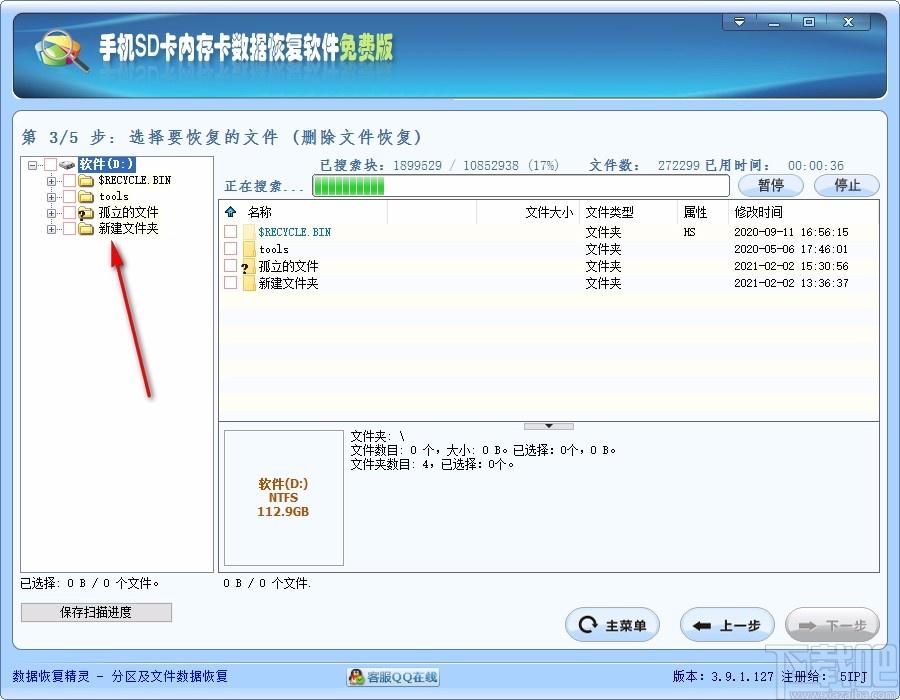Click the 软件(D:) NTFS 112.9GB preview box
This screenshot has height=700, width=900.
[284, 497]
